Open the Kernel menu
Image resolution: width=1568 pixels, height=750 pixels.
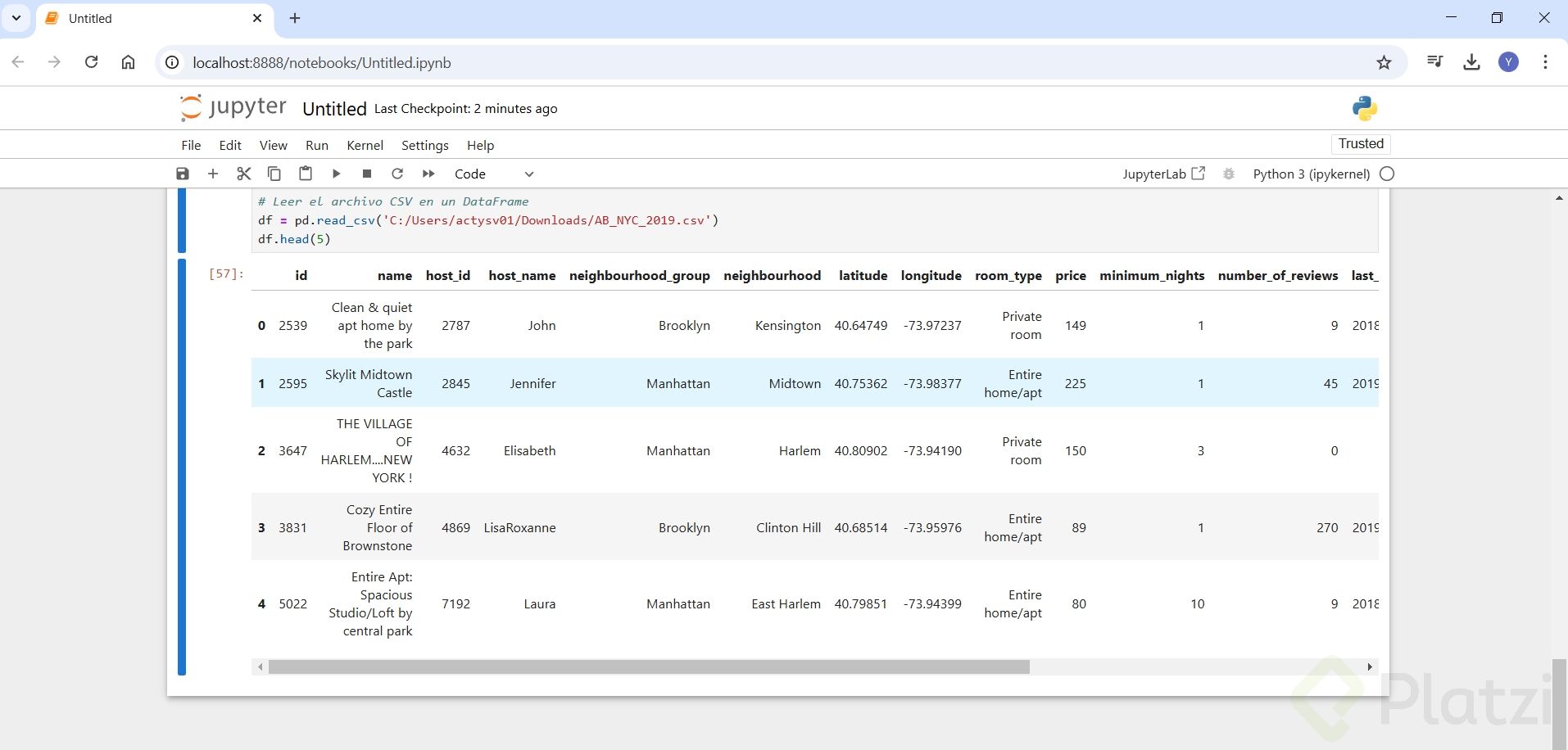(365, 145)
